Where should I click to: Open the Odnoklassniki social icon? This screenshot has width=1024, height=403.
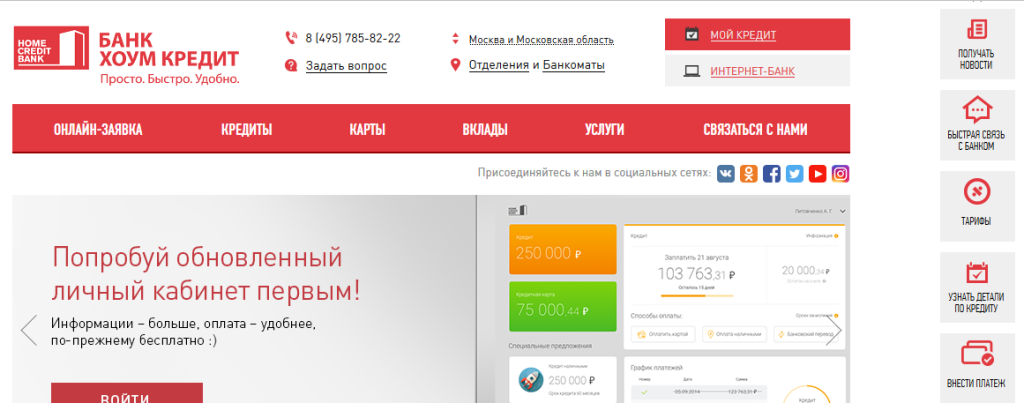coord(749,173)
